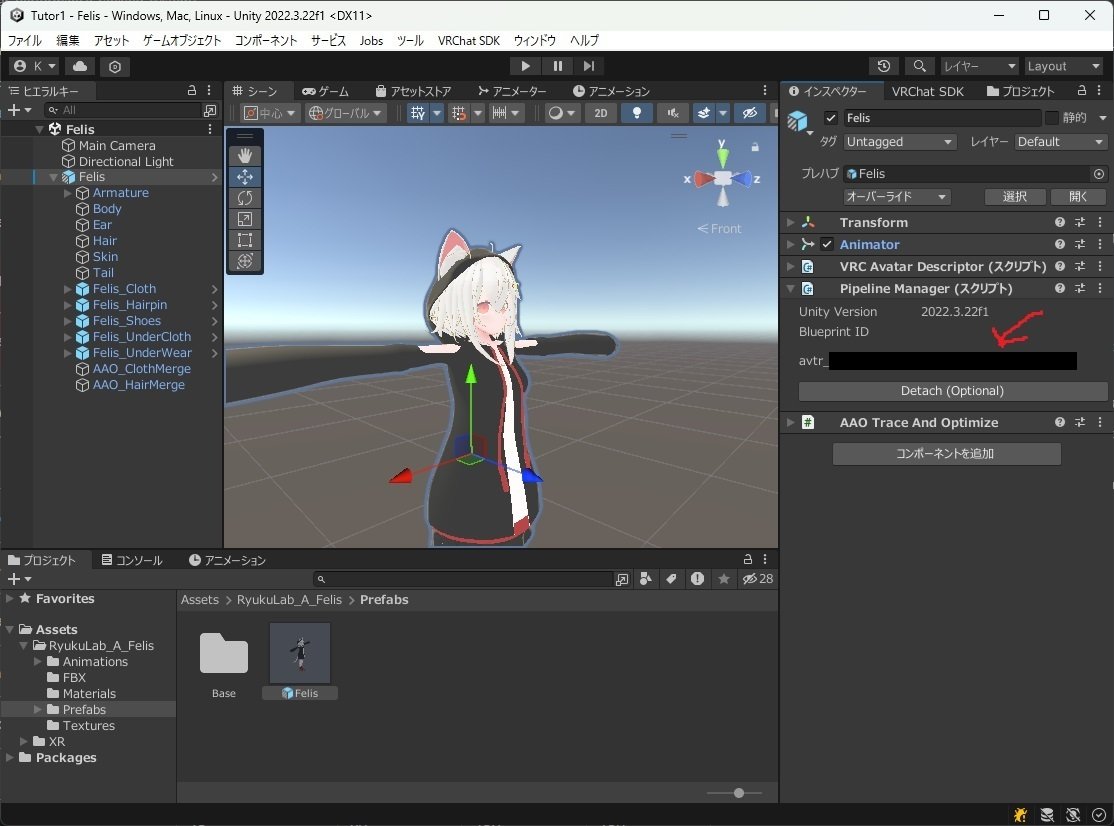The width and height of the screenshot is (1114, 826).
Task: Toggle scene visibility hidden-objects icon
Action: point(750,113)
